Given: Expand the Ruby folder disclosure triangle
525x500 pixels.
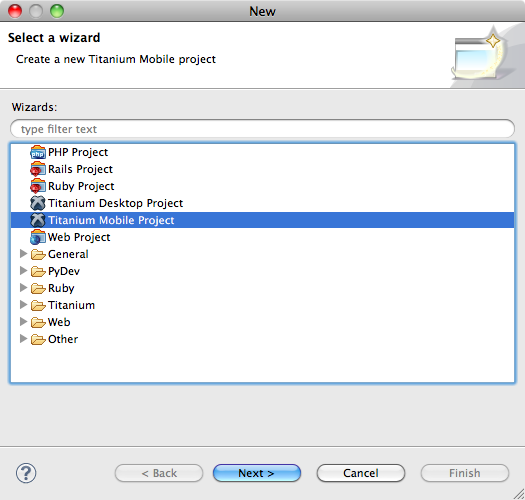Looking at the screenshot, I should pyautogui.click(x=23, y=288).
